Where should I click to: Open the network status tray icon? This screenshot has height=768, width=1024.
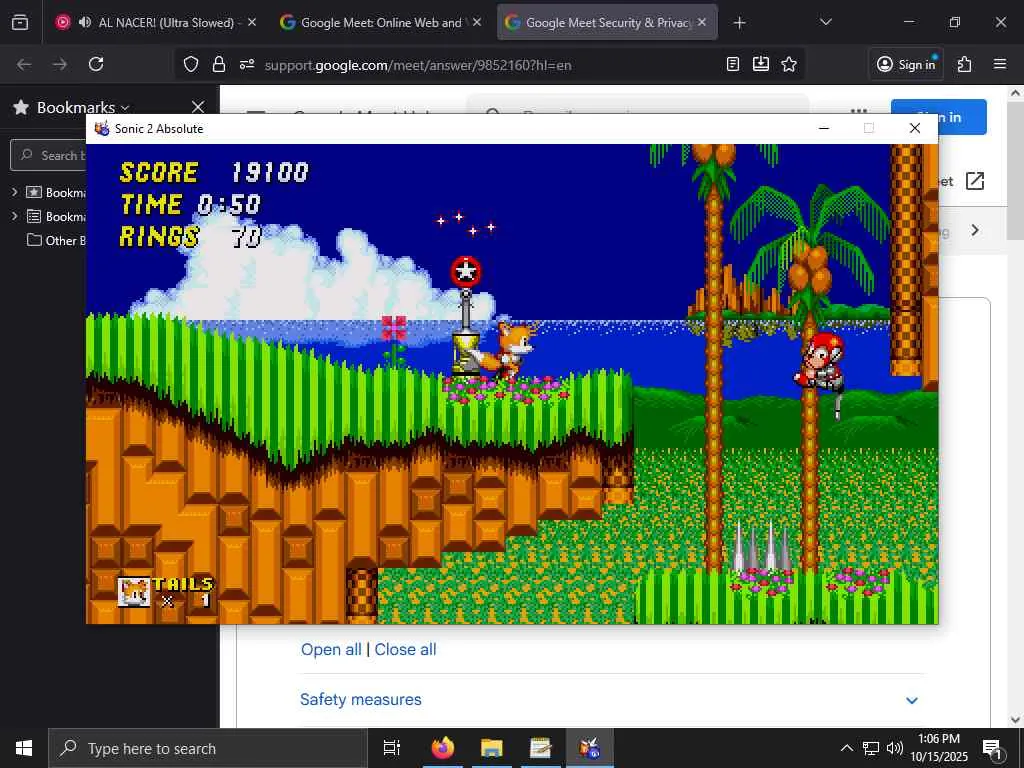click(x=871, y=748)
